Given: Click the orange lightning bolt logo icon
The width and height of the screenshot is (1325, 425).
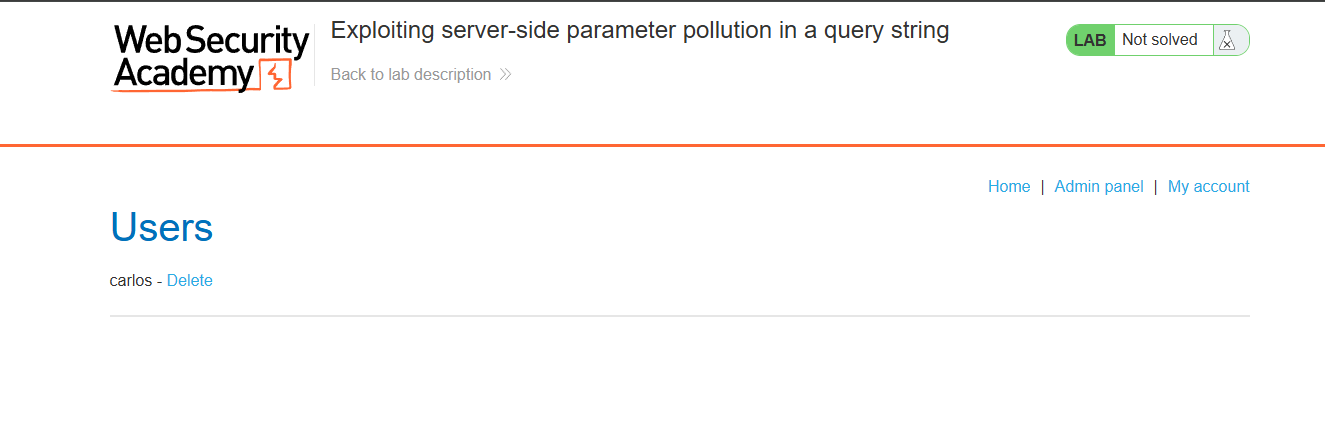Looking at the screenshot, I should 275,75.
